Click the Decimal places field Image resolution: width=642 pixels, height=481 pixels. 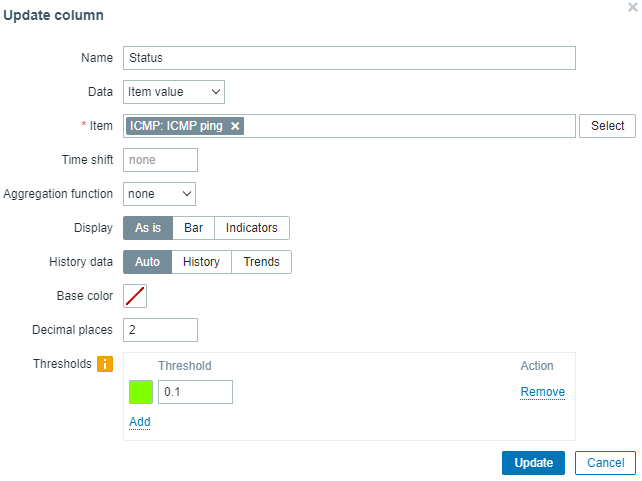pyautogui.click(x=160, y=330)
